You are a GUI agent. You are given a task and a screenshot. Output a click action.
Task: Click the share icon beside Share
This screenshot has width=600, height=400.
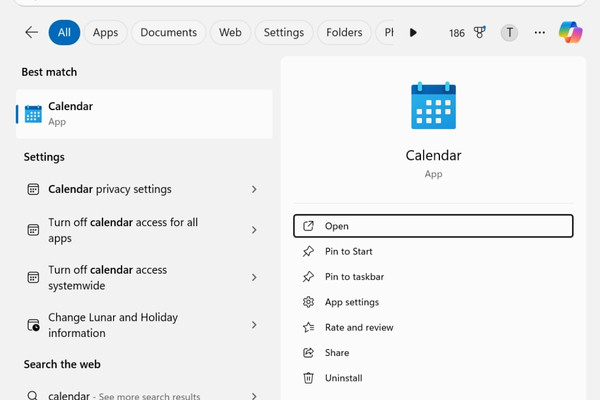(x=308, y=353)
